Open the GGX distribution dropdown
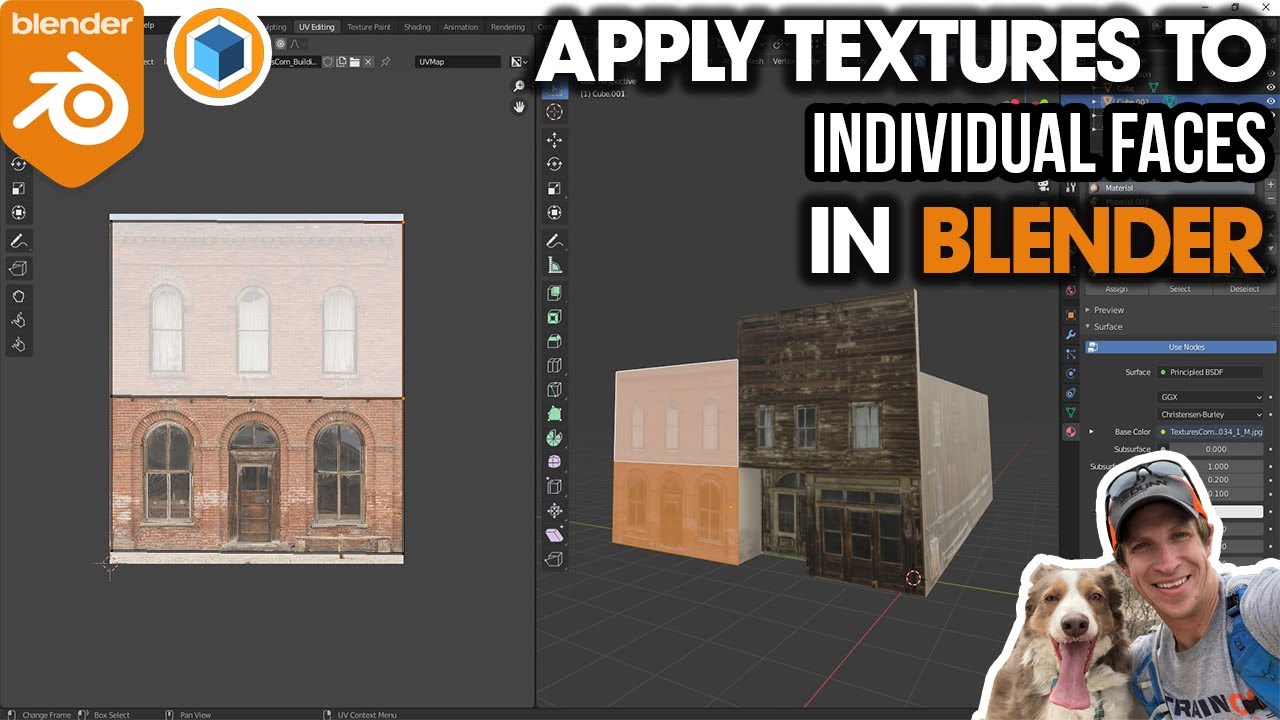Screen dimensions: 1280x720 [1209, 394]
